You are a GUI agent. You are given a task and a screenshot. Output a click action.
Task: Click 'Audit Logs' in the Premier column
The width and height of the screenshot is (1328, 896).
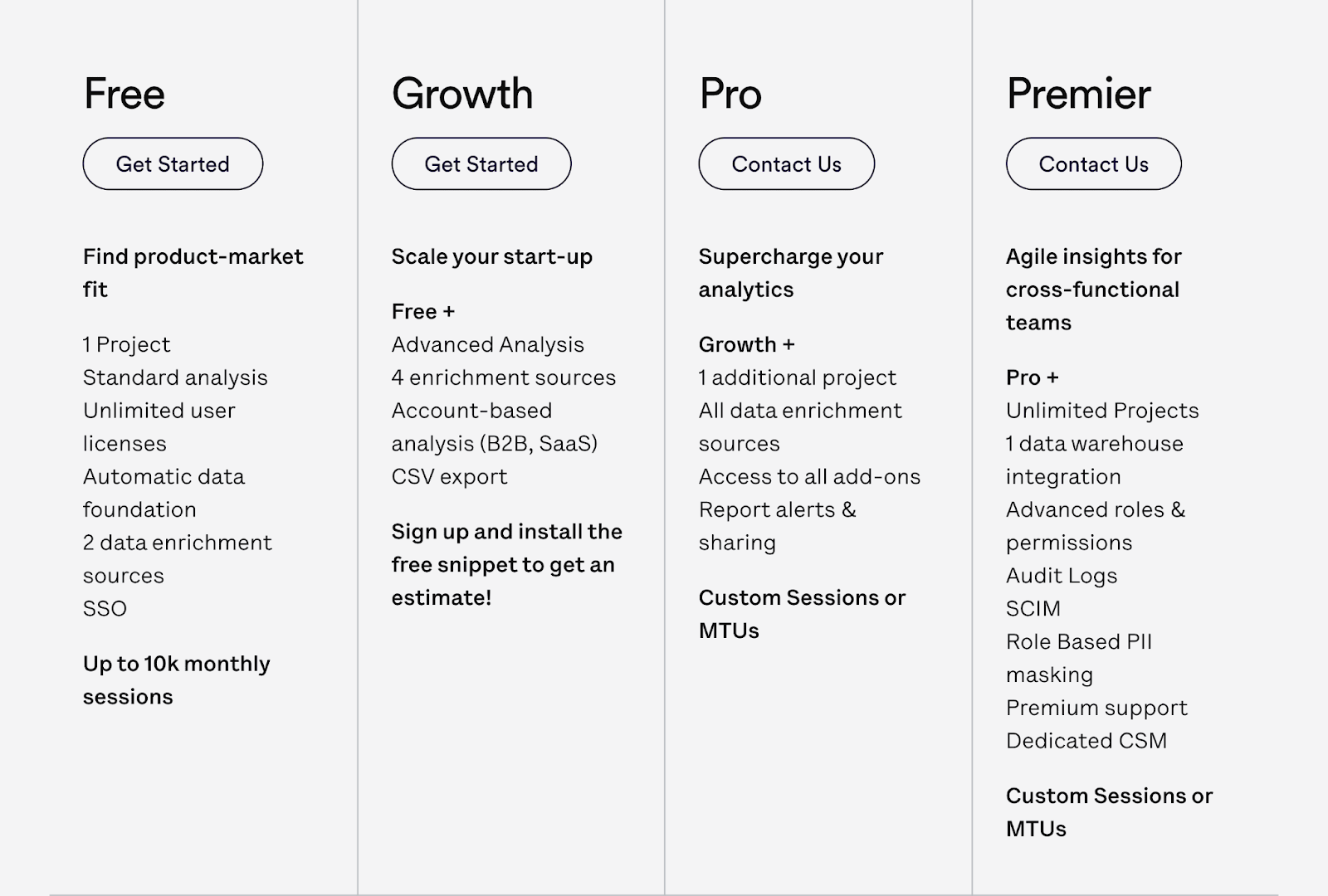pyautogui.click(x=1061, y=576)
